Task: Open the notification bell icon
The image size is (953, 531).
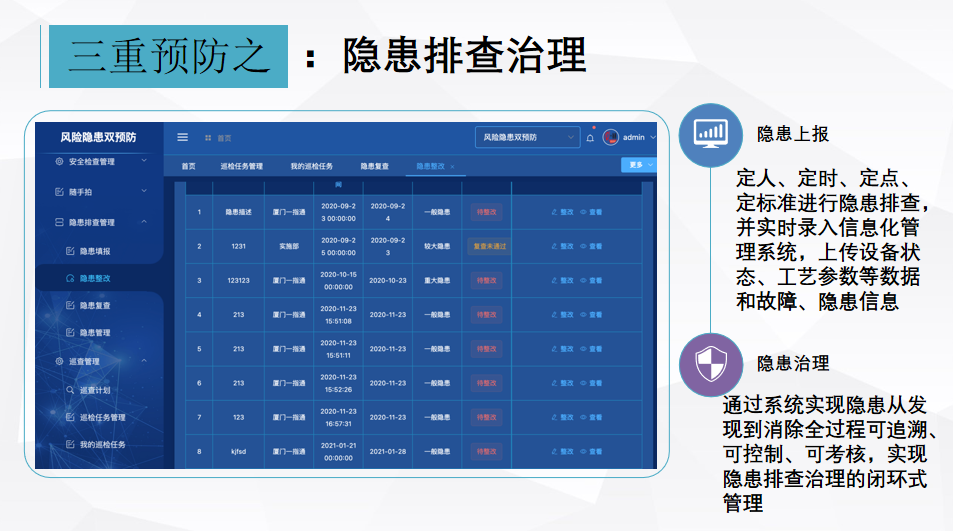Action: (x=590, y=137)
